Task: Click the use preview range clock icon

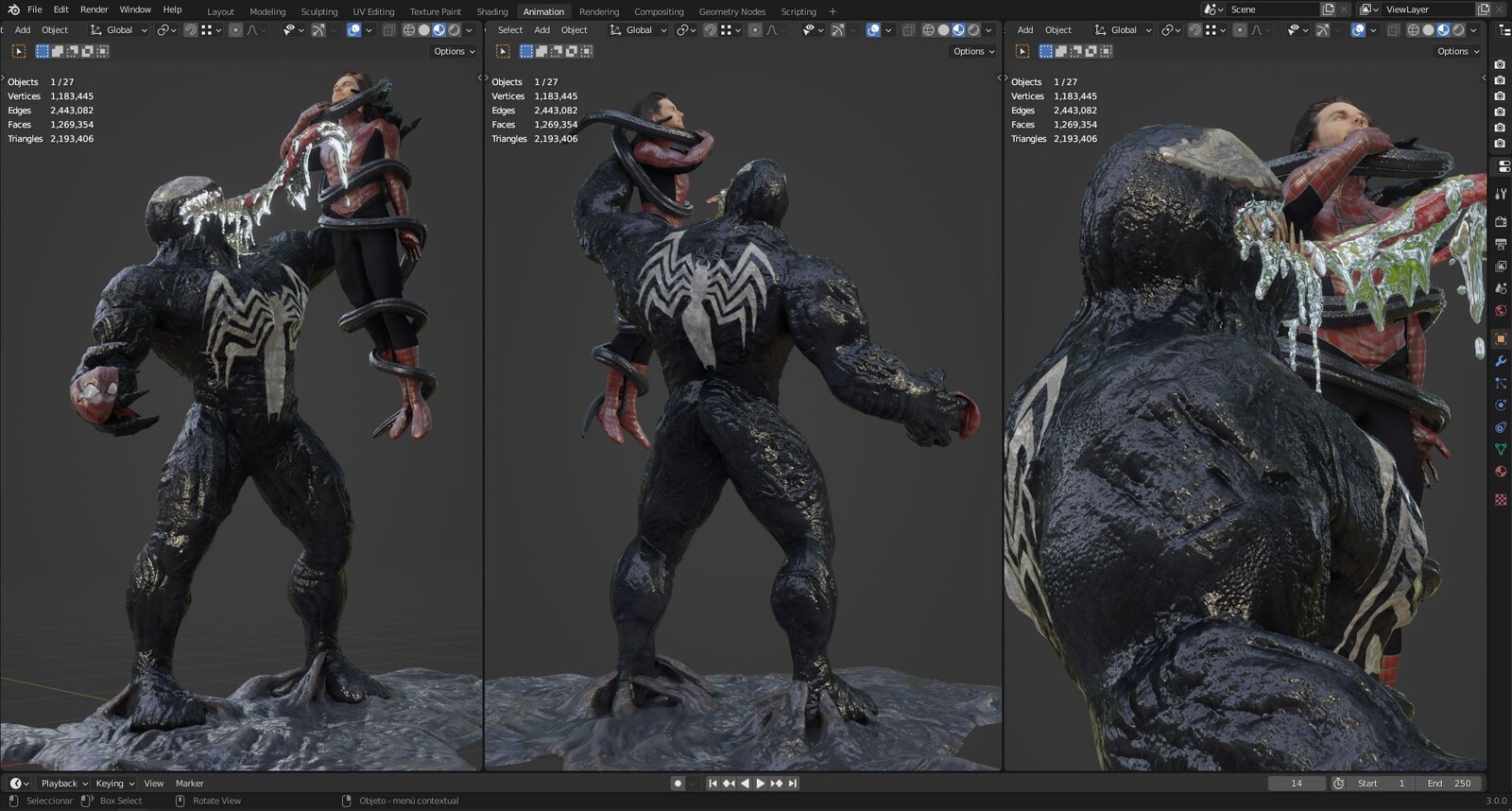Action: [x=1338, y=783]
